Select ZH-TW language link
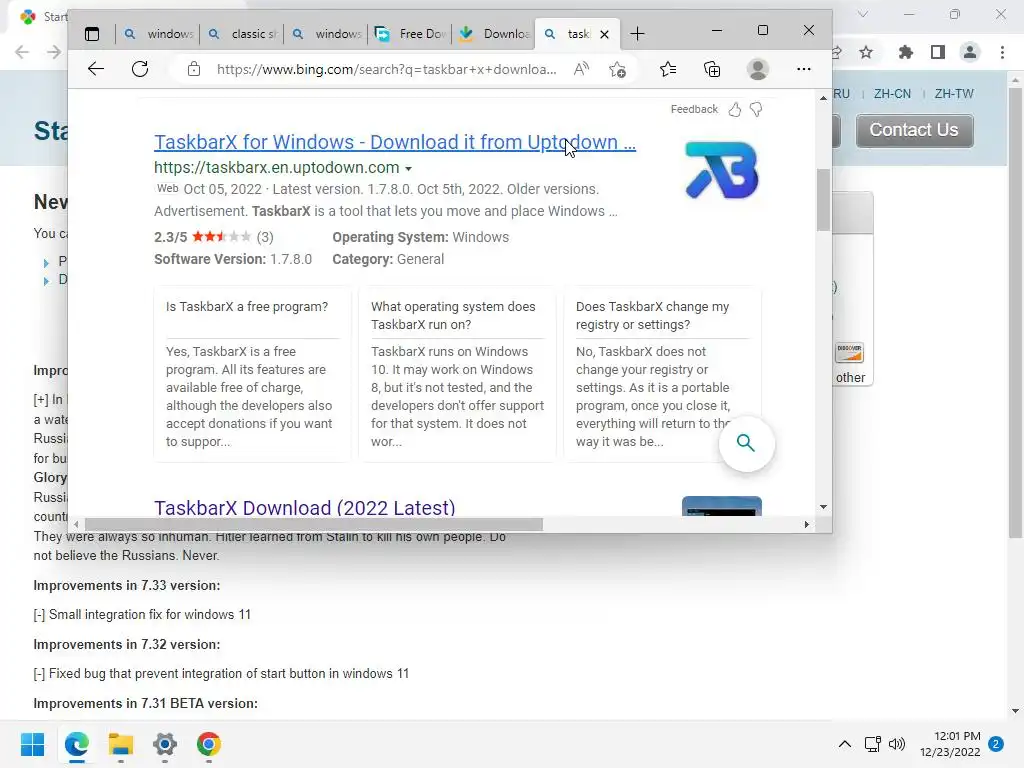This screenshot has height=768, width=1024. pyautogui.click(x=953, y=93)
